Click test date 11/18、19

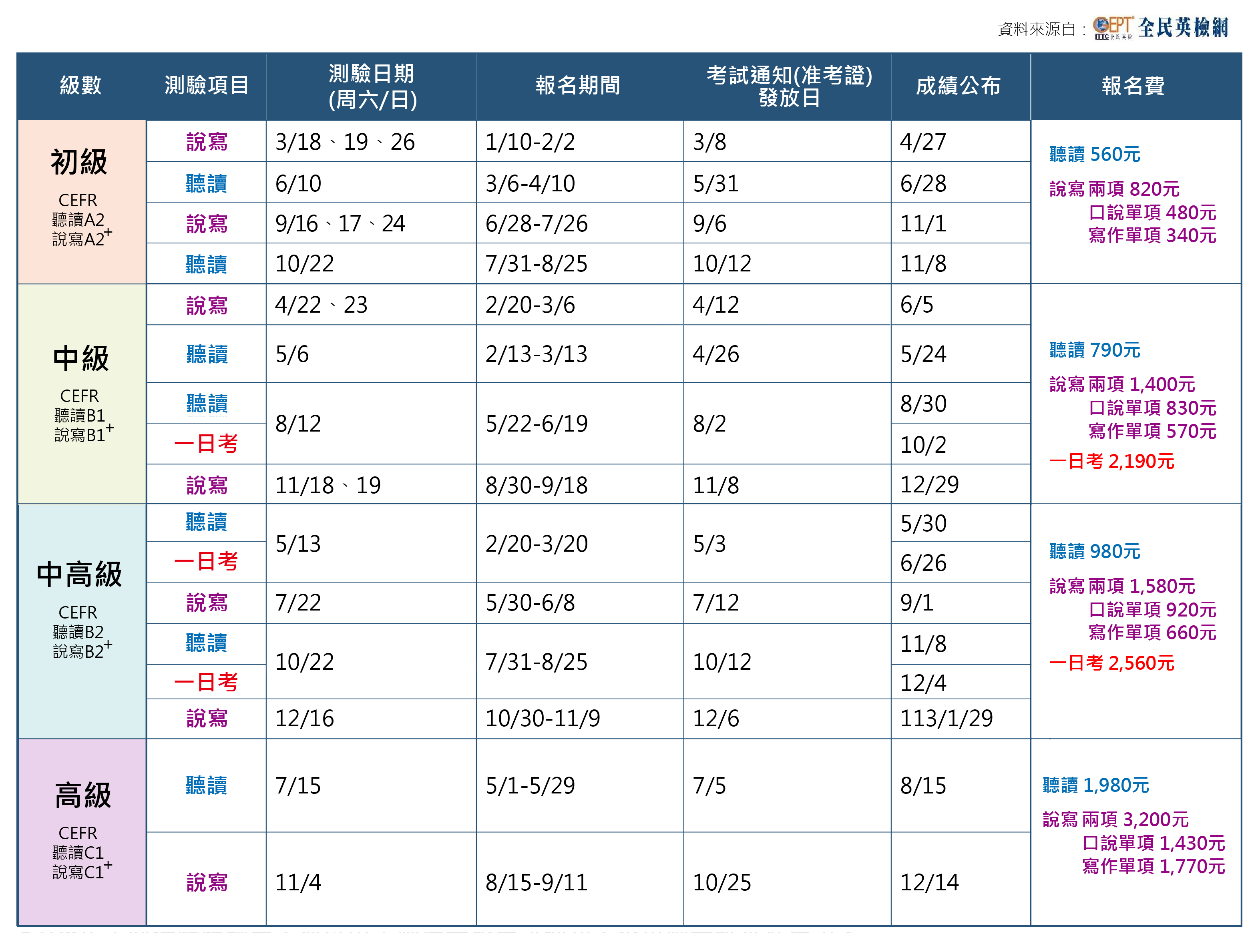tap(328, 485)
